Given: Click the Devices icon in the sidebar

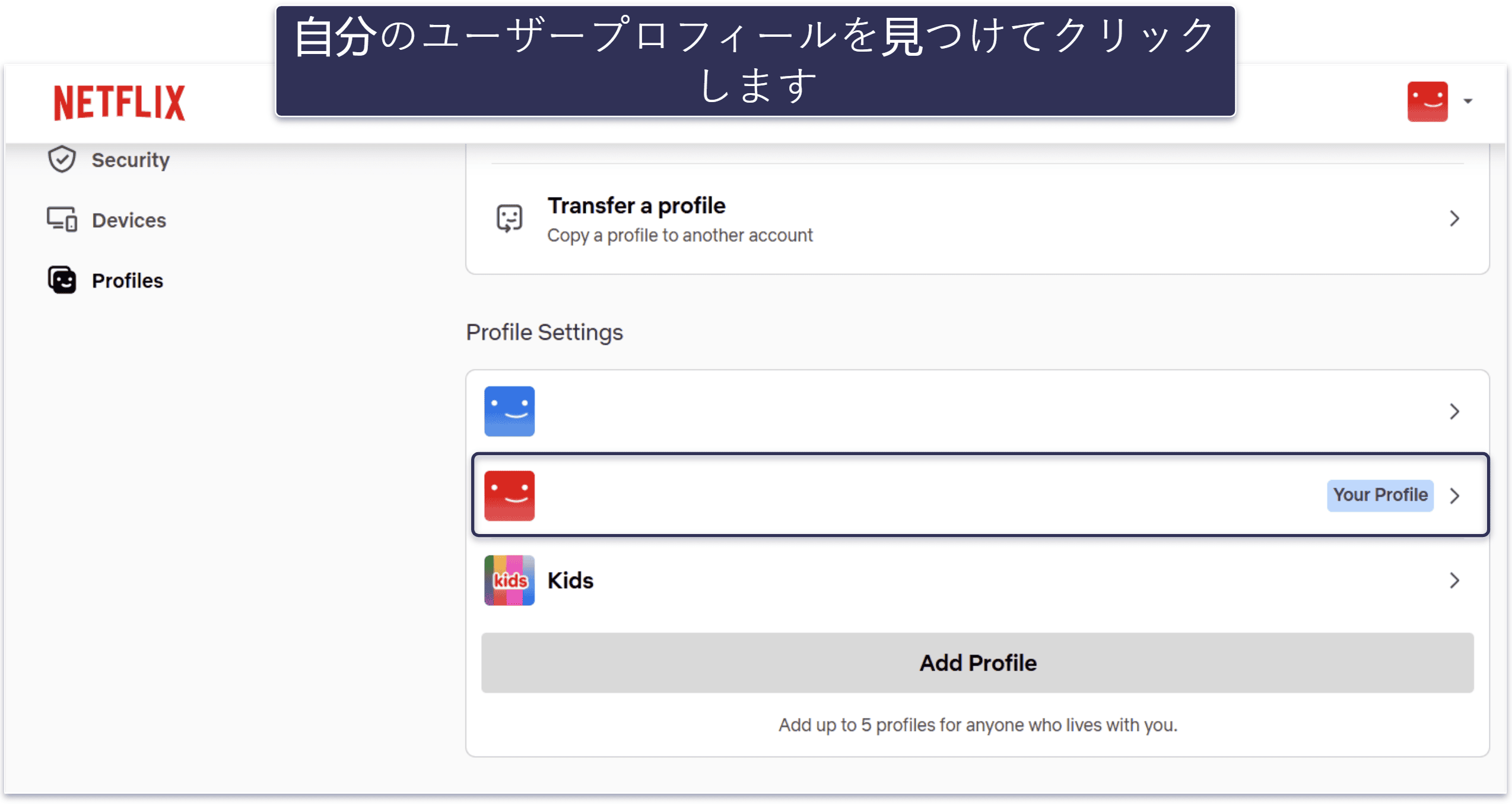Looking at the screenshot, I should pyautogui.click(x=62, y=220).
